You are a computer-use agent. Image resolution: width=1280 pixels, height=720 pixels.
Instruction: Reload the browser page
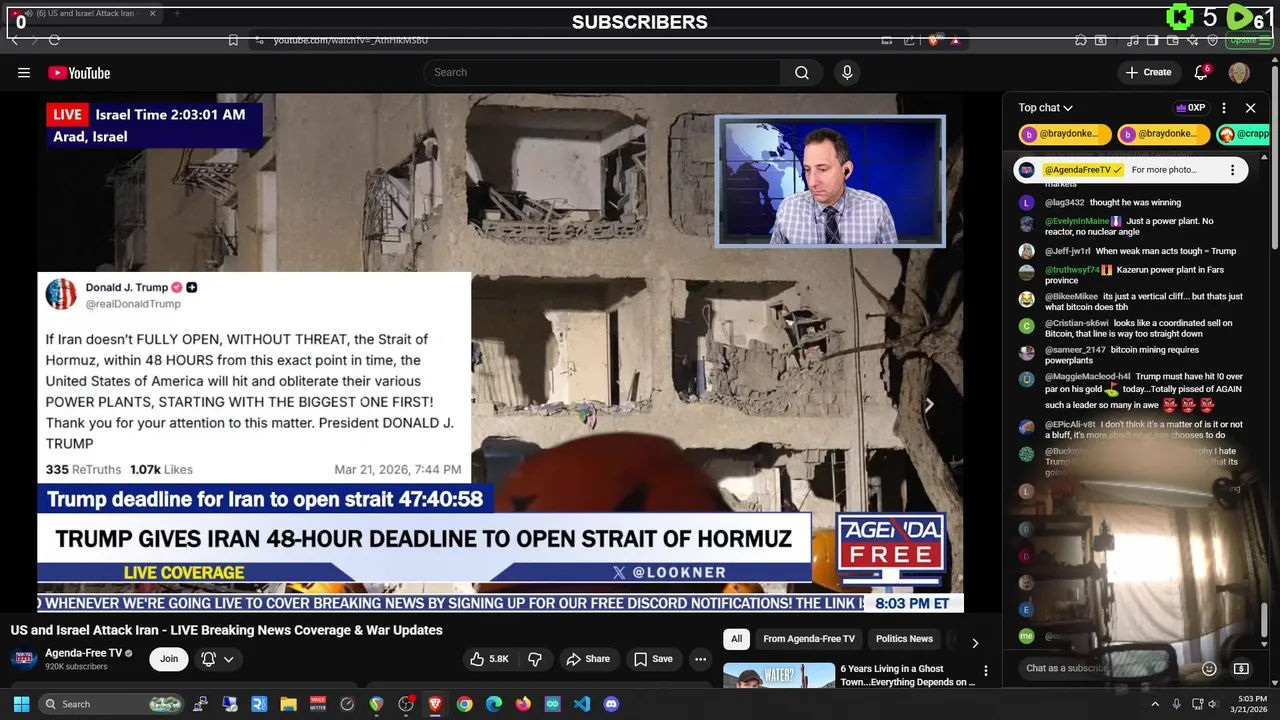point(54,40)
